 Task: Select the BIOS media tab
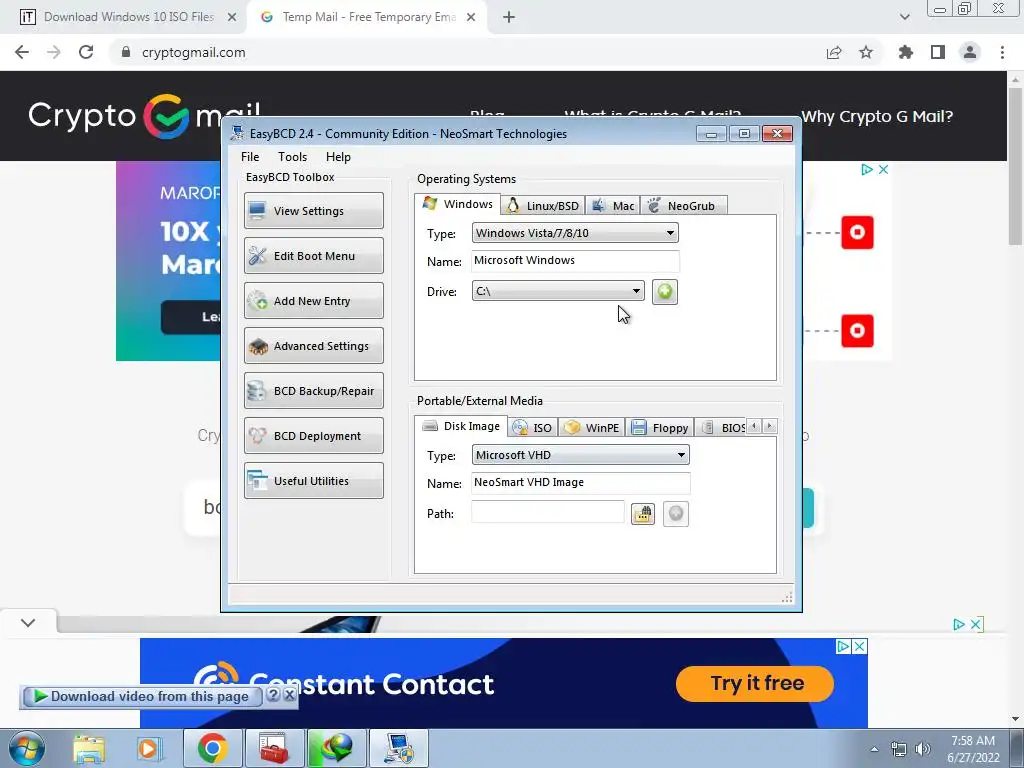click(x=721, y=428)
